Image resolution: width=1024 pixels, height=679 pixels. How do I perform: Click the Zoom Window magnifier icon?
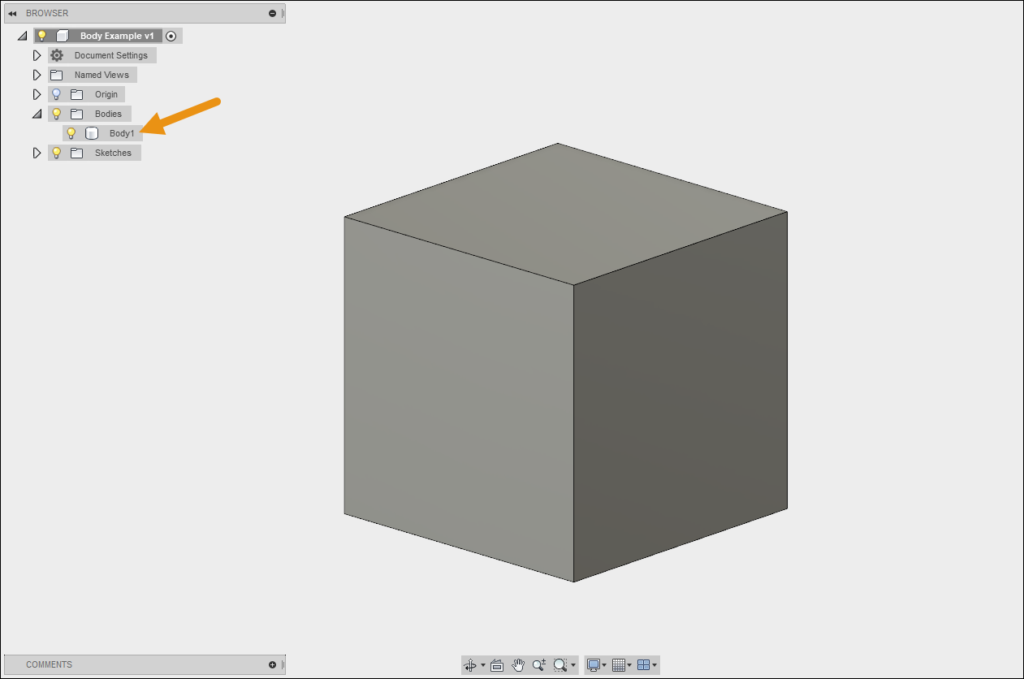tap(560, 665)
